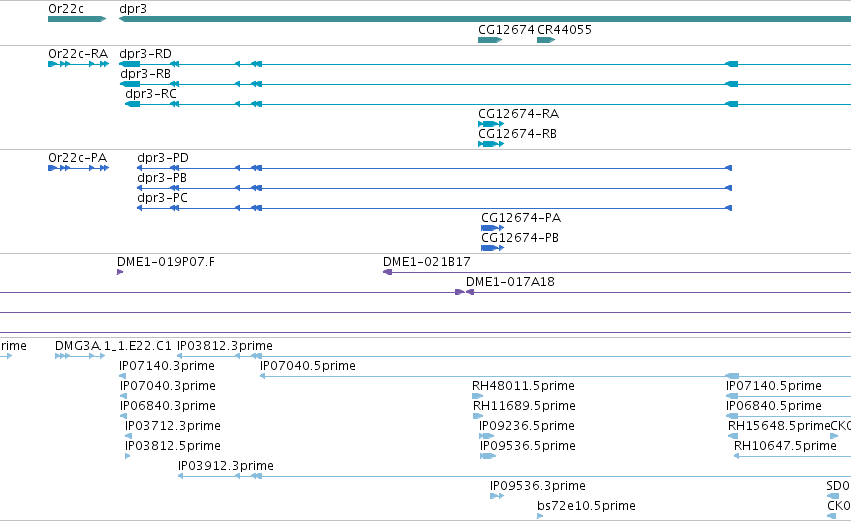Screen dimensions: 851x521
Task: Select the dpr3-PD CDS label
Action: 163,158
